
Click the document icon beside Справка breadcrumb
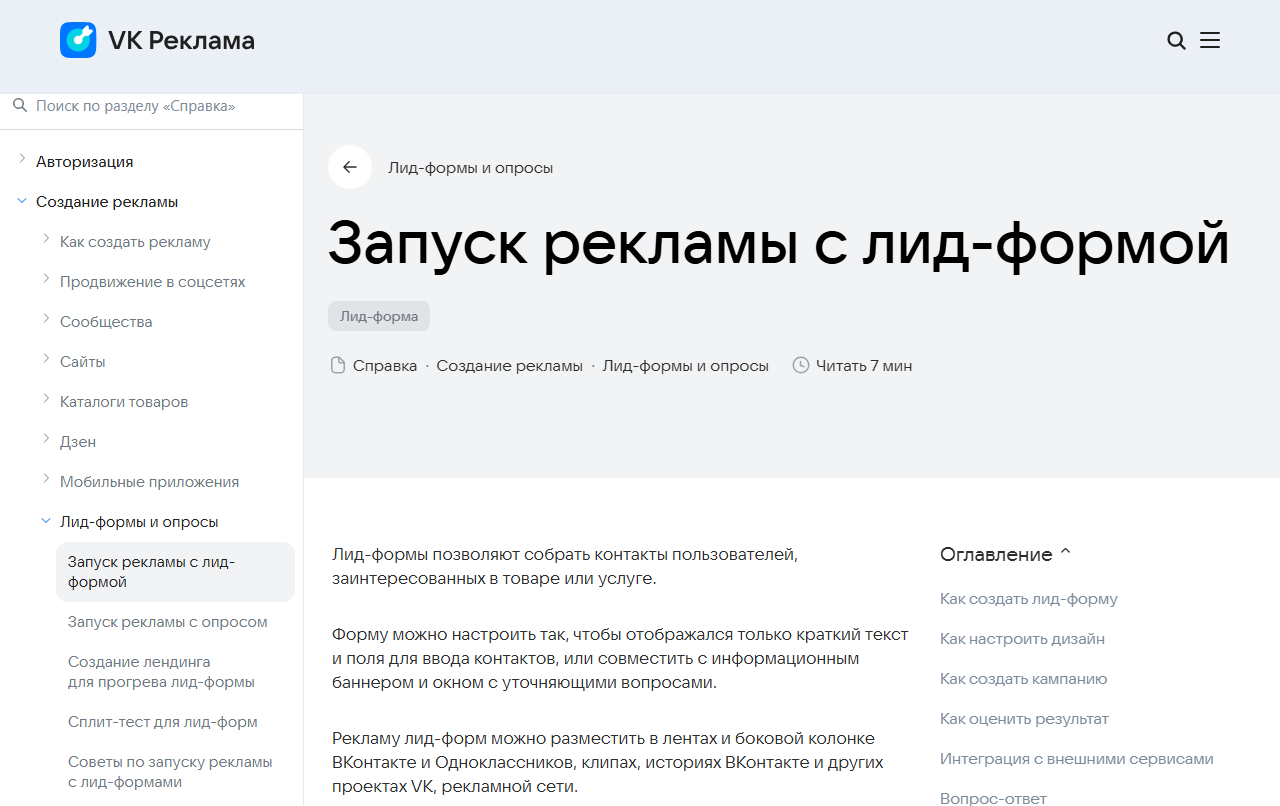point(338,365)
